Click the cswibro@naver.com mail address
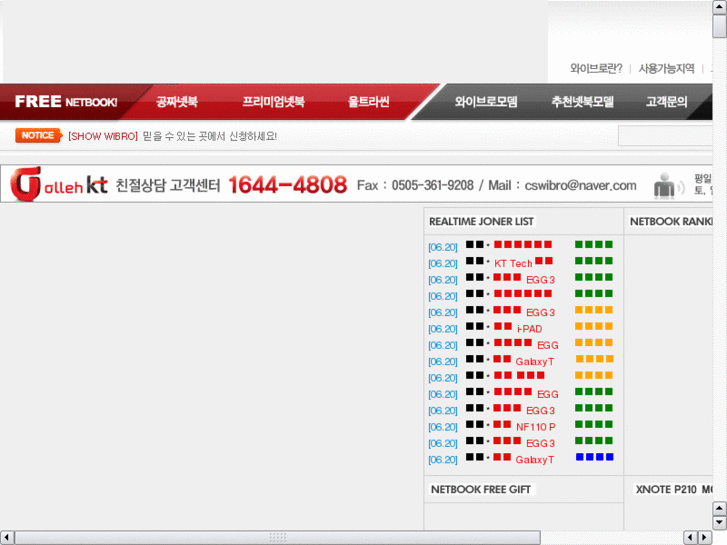The width and height of the screenshot is (727, 545). (x=580, y=186)
